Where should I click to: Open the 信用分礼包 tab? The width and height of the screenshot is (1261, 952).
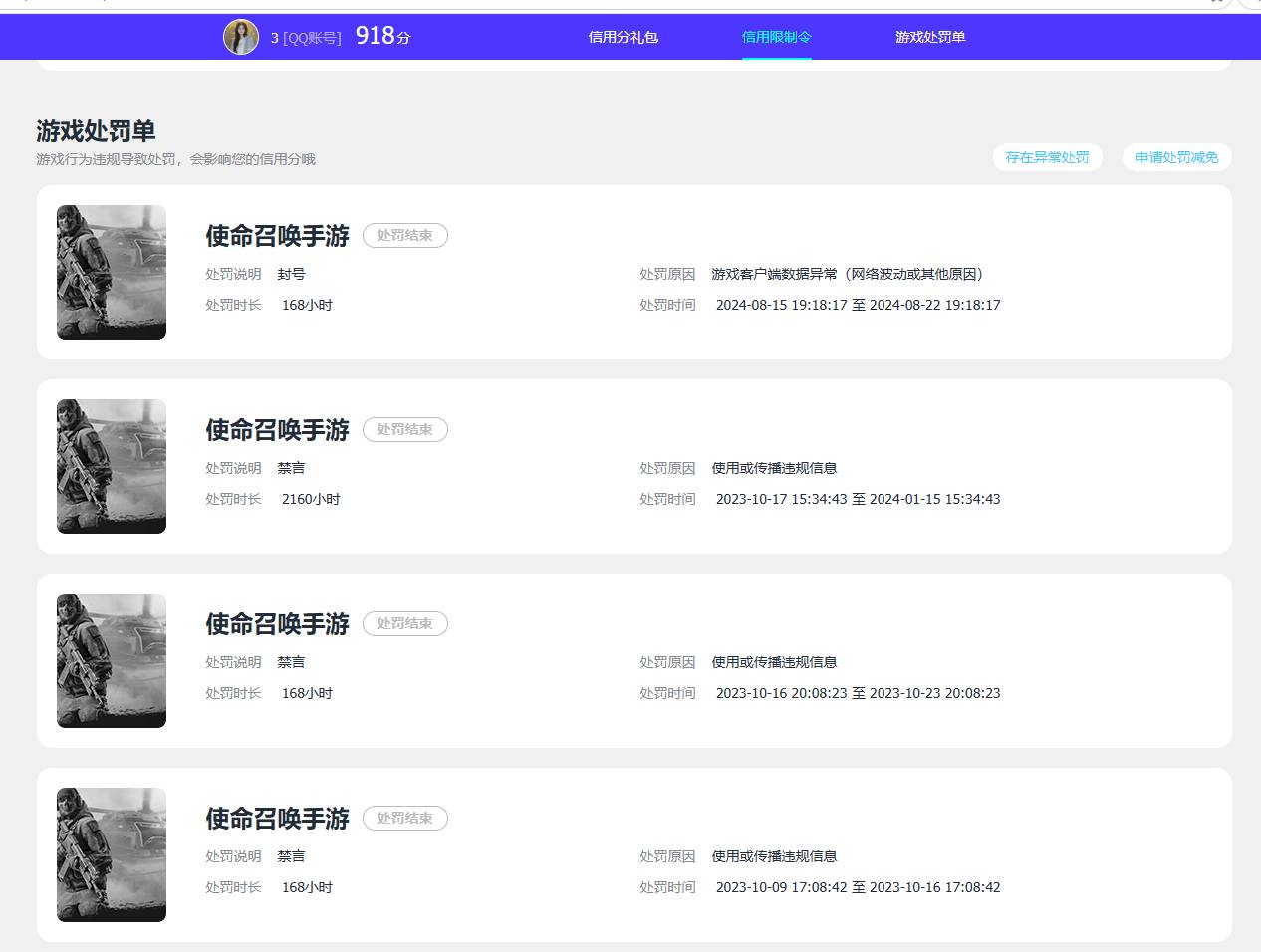[x=623, y=37]
